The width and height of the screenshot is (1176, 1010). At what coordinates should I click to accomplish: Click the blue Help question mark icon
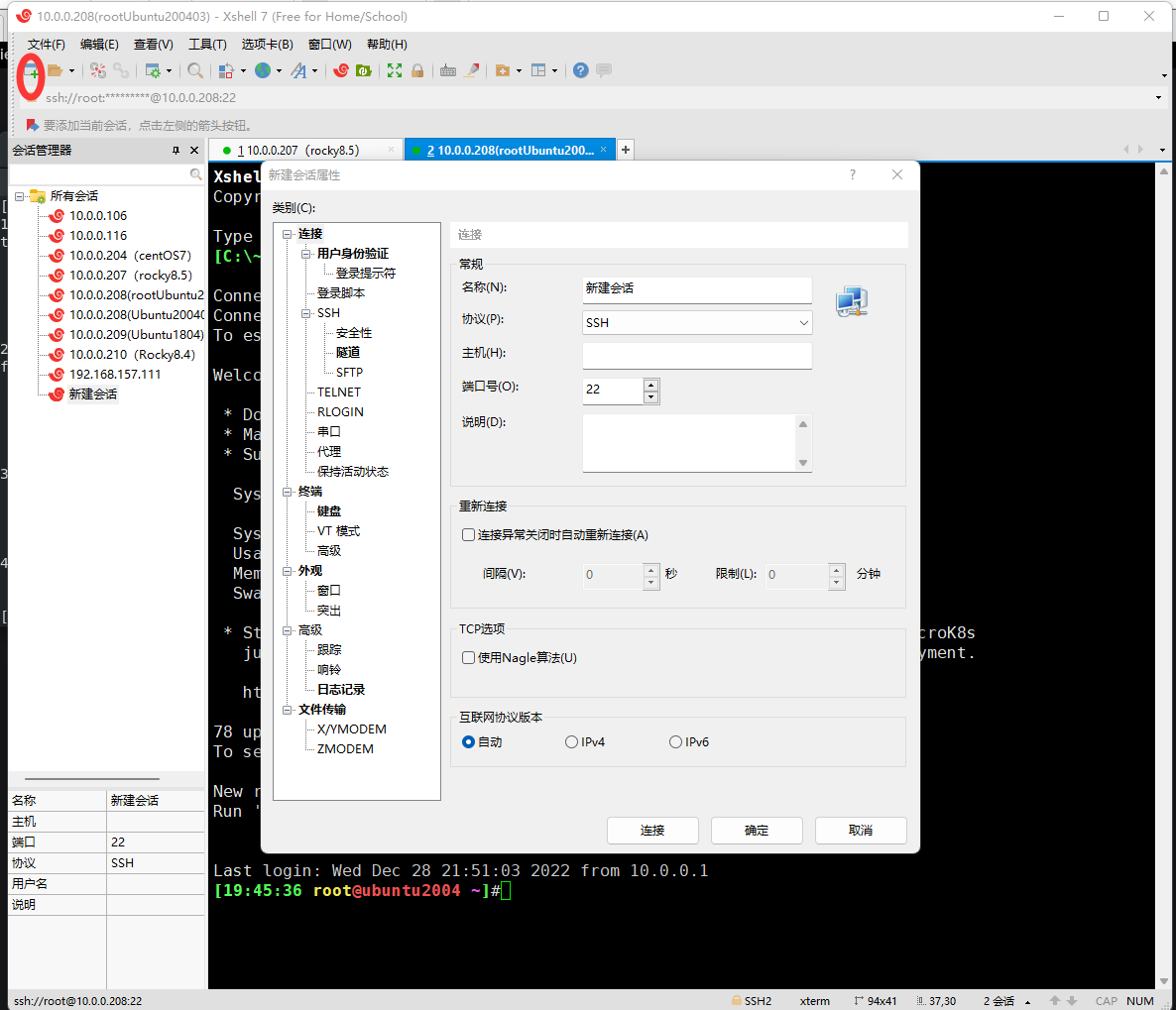pyautogui.click(x=581, y=71)
